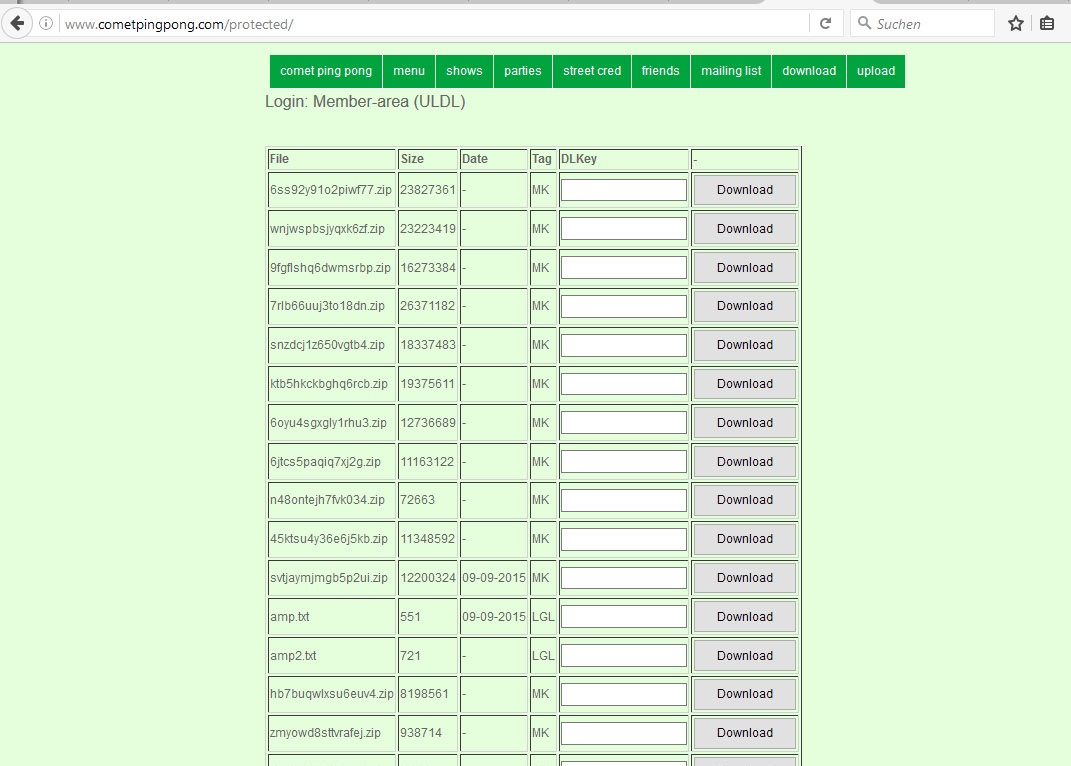Click the DLKey column header

(x=579, y=159)
